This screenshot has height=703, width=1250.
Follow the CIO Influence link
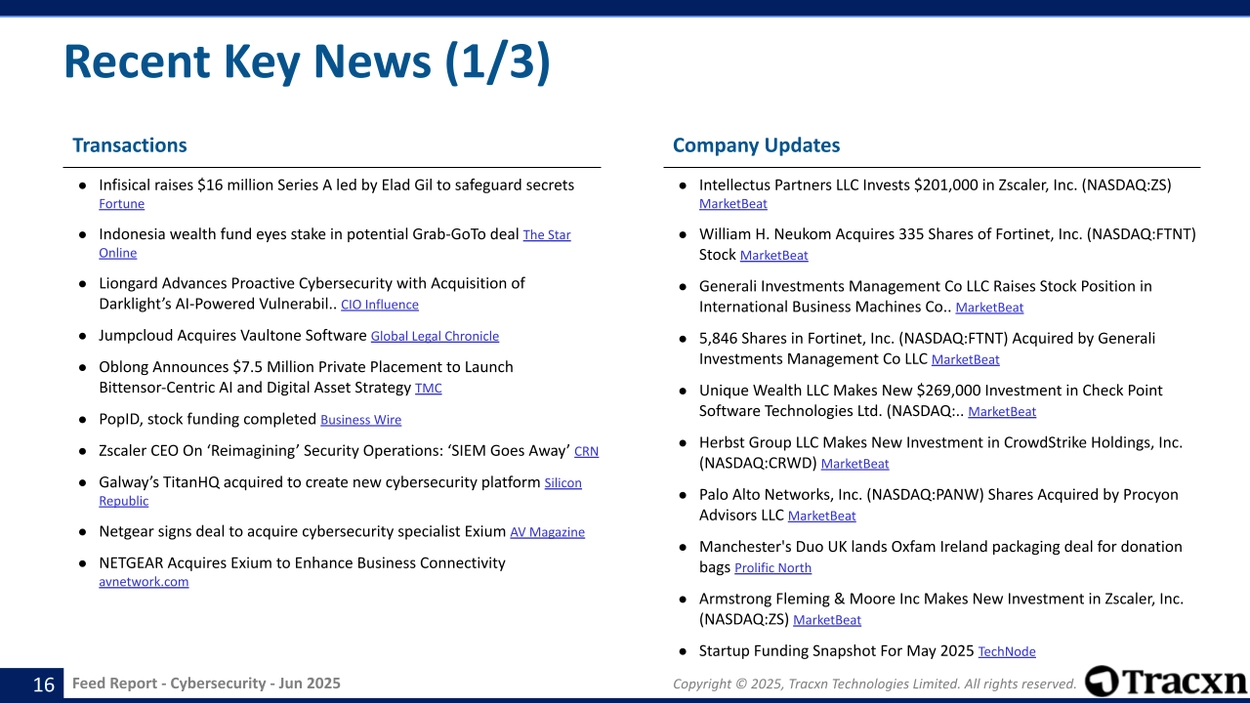pyautogui.click(x=380, y=305)
